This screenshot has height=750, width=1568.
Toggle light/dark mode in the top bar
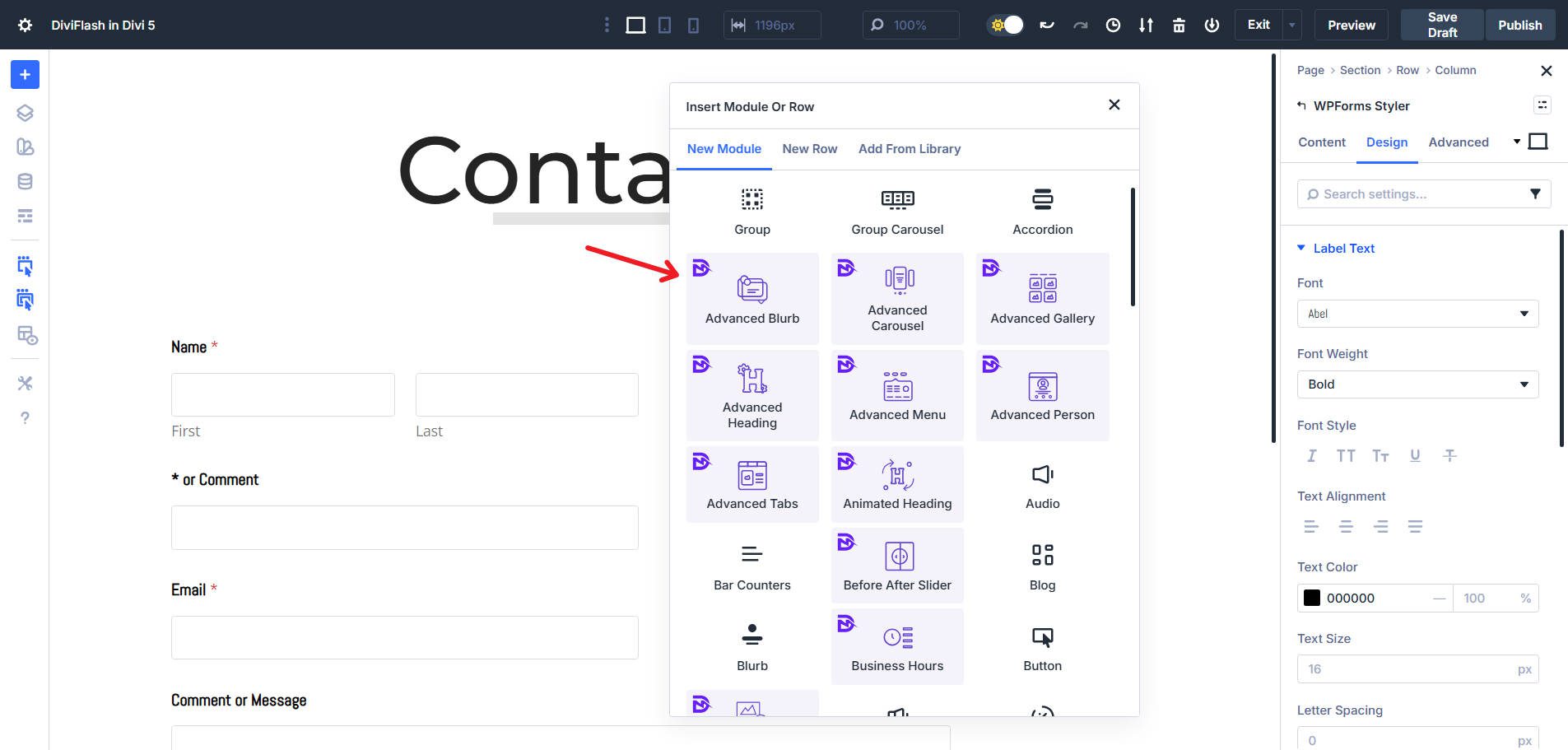[1004, 25]
